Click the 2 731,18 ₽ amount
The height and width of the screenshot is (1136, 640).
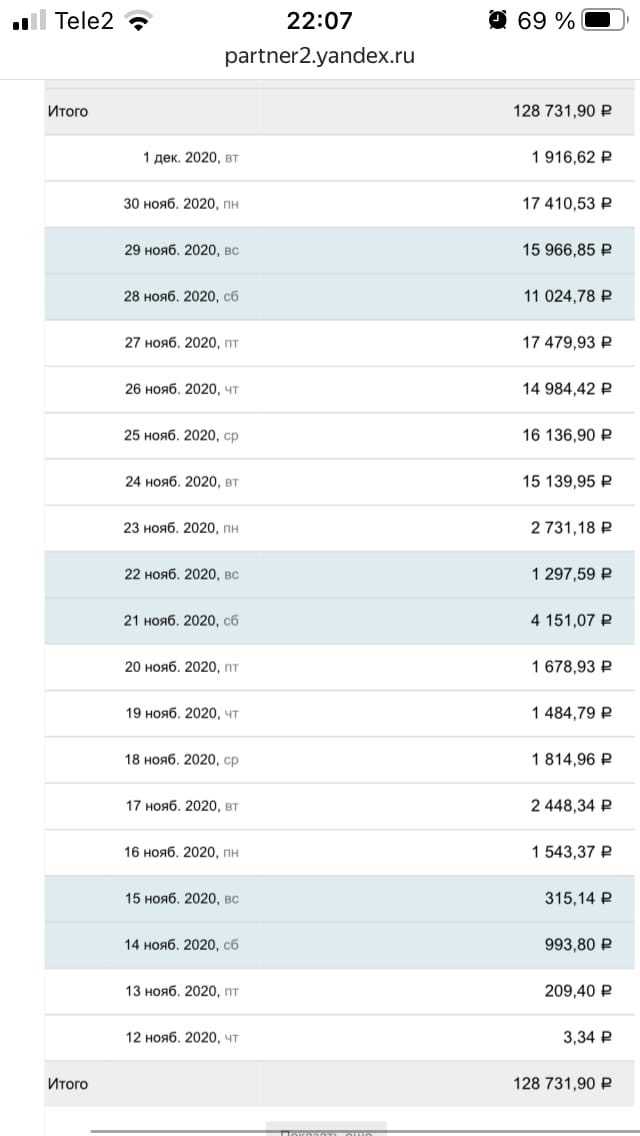(x=570, y=527)
